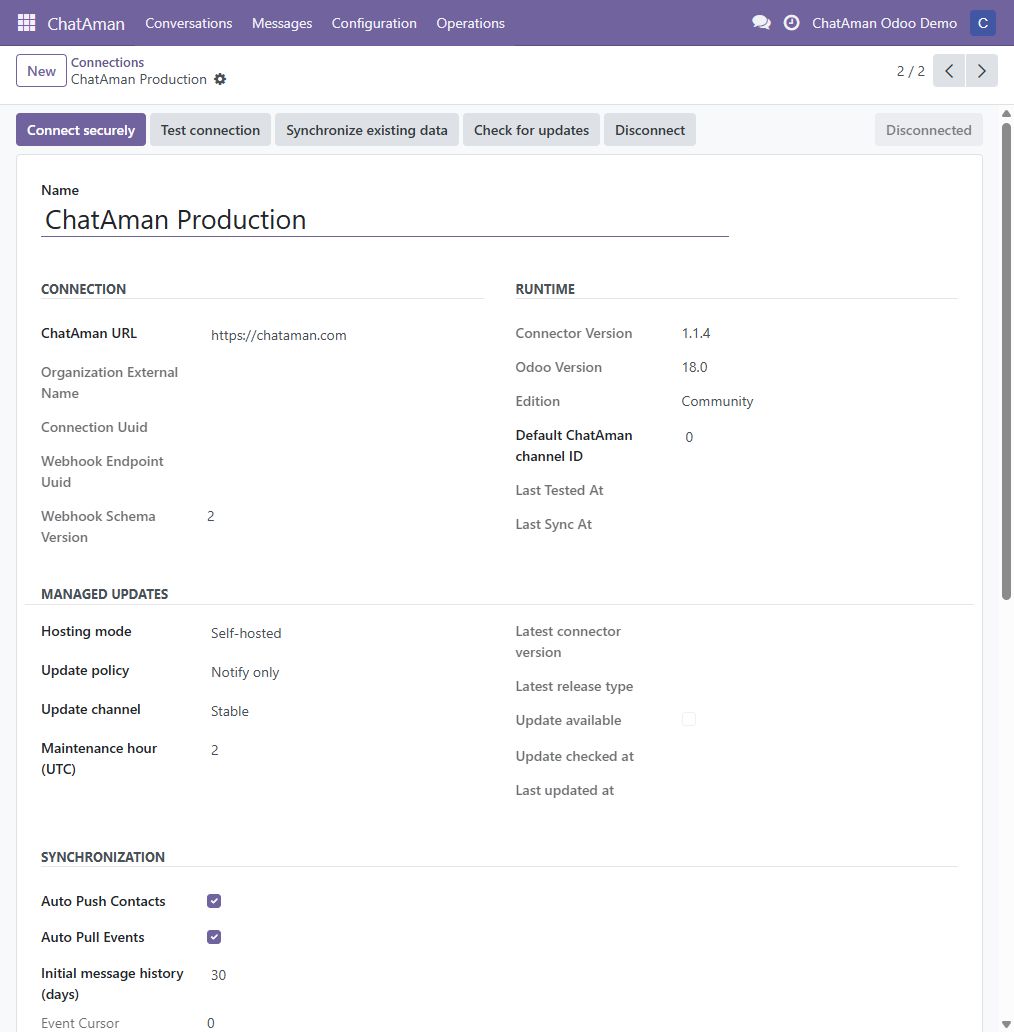The width and height of the screenshot is (1014, 1032).
Task: Edit Initial message history days value
Action: (x=345, y=975)
